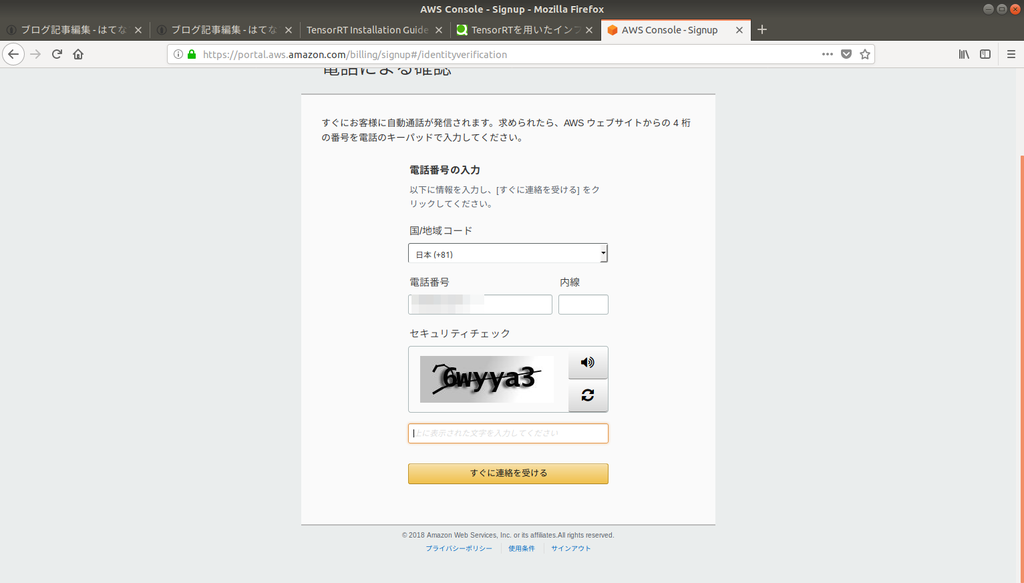Close the TensorRT Installation Guide tab
The height and width of the screenshot is (583, 1024).
click(439, 30)
